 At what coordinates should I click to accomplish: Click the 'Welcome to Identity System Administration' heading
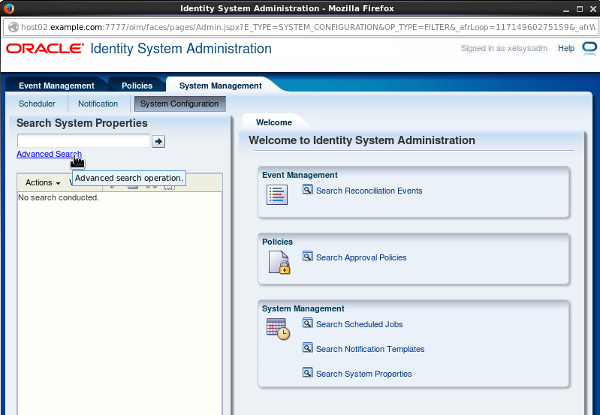(x=362, y=140)
